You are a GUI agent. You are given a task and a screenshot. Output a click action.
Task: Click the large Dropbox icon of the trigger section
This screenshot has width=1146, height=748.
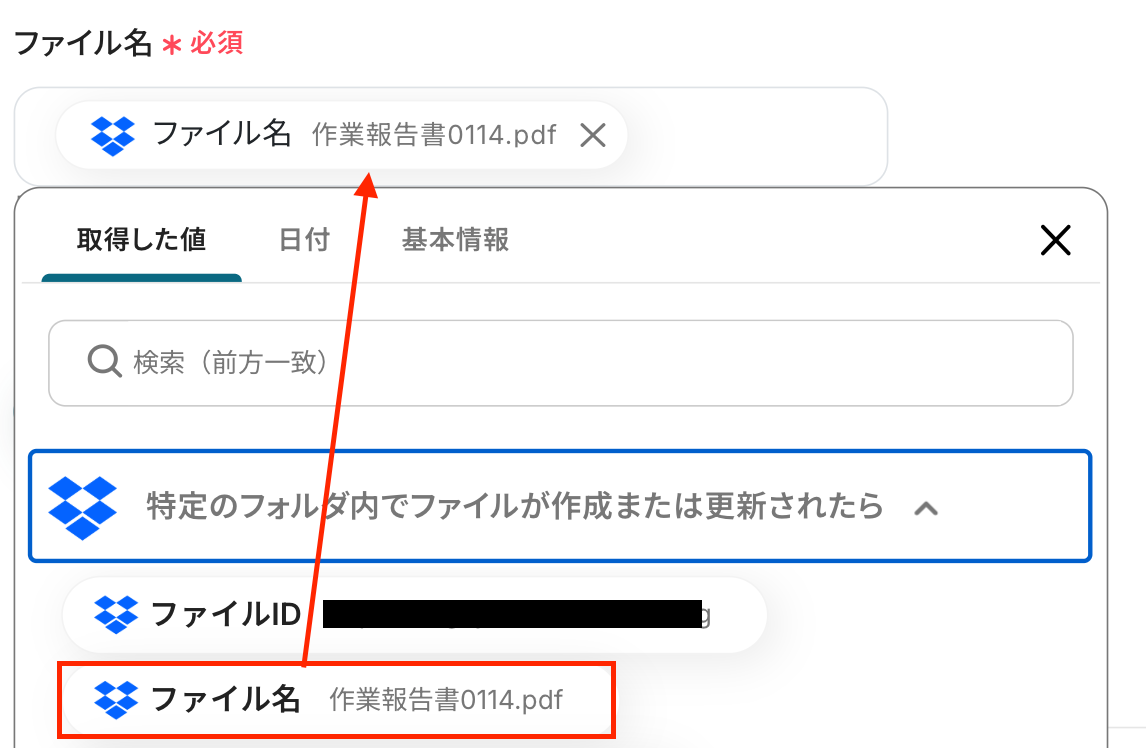[x=83, y=506]
